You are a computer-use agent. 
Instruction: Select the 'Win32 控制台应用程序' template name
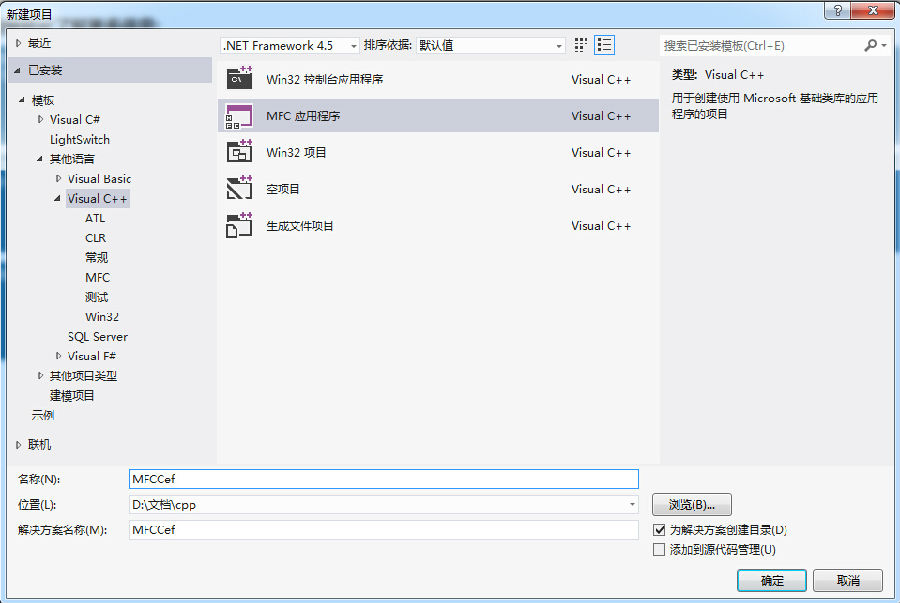325,79
